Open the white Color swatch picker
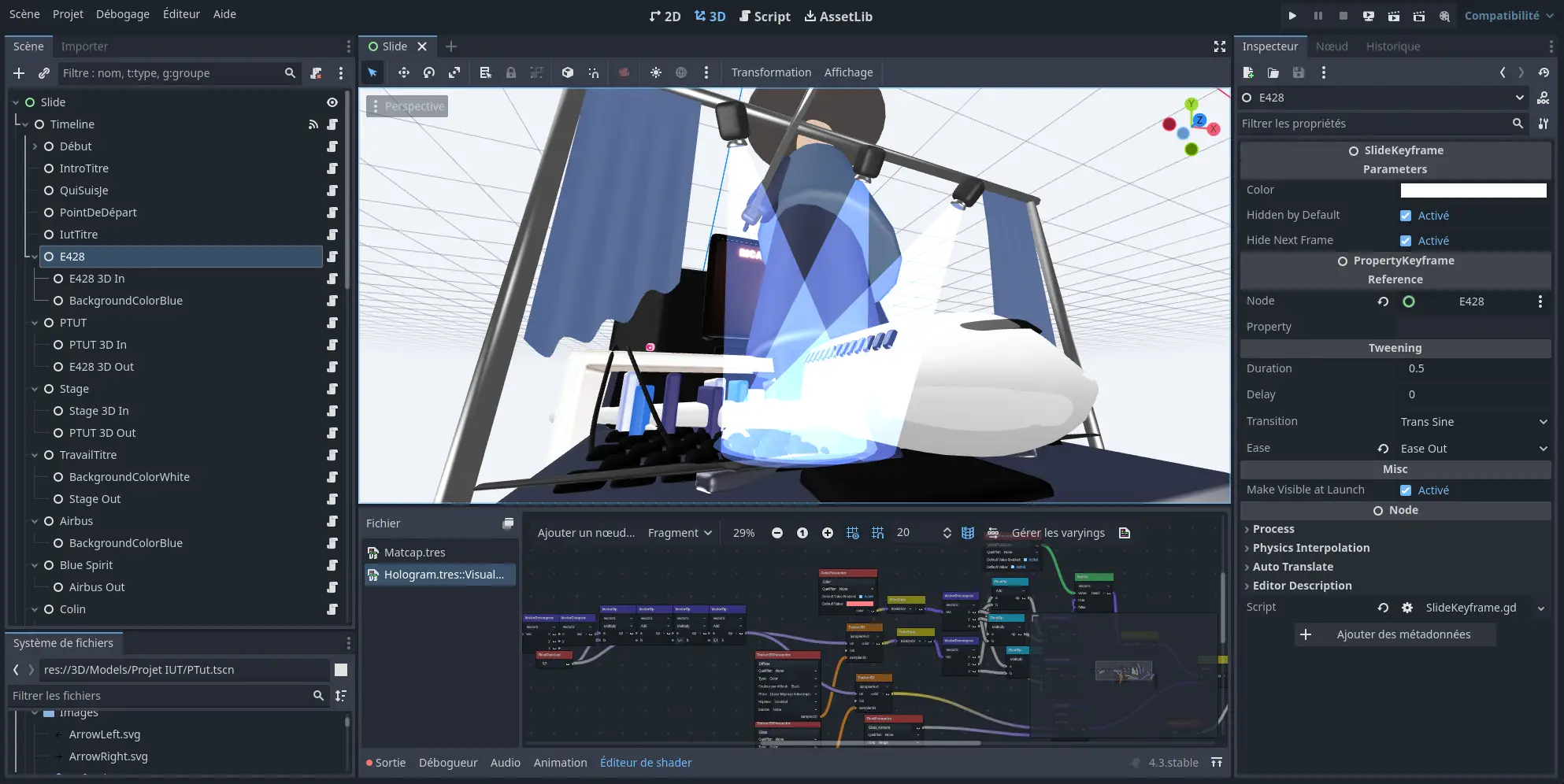This screenshot has width=1564, height=784. (x=1473, y=190)
